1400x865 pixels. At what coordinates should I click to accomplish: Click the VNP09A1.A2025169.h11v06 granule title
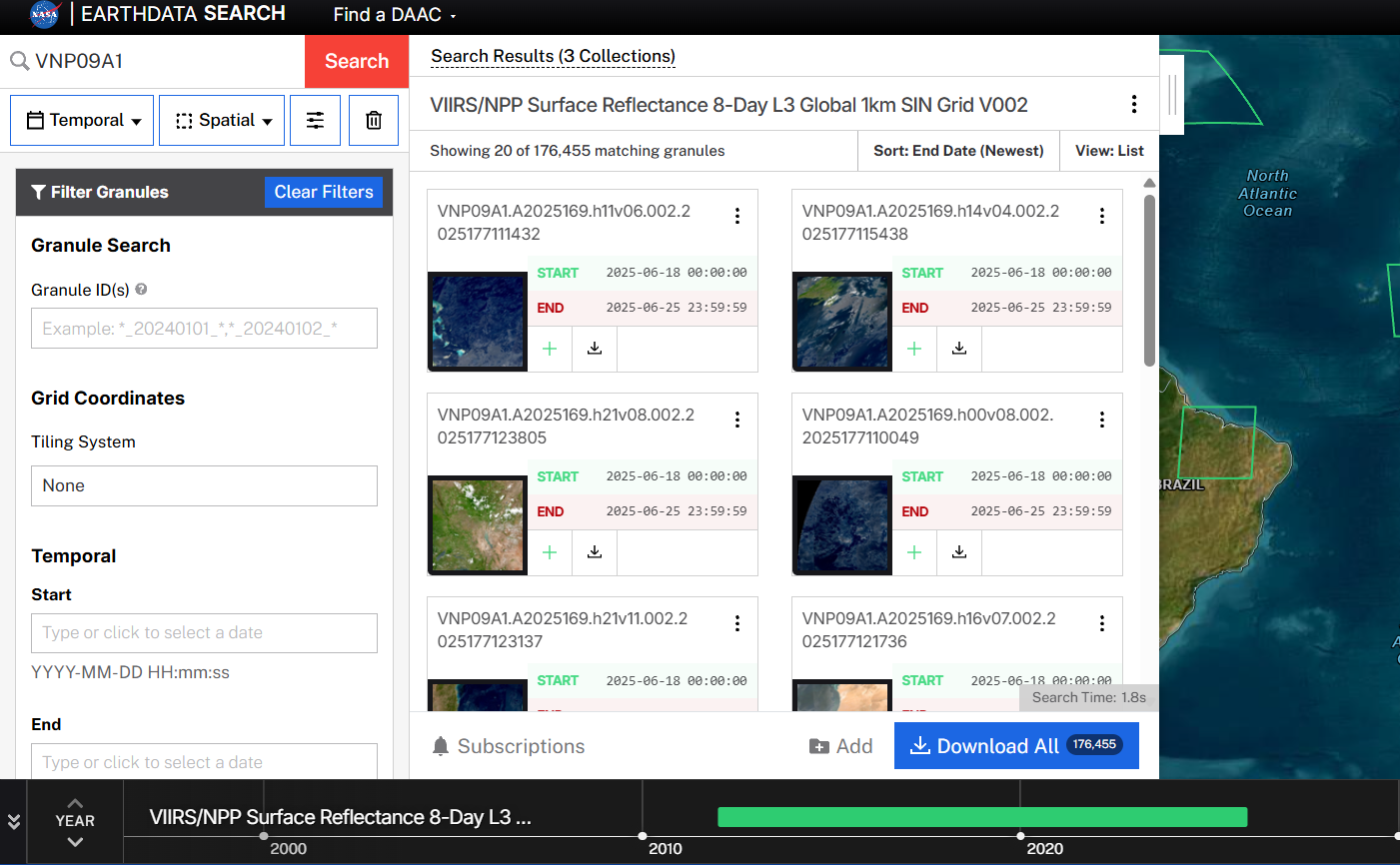[x=564, y=223]
